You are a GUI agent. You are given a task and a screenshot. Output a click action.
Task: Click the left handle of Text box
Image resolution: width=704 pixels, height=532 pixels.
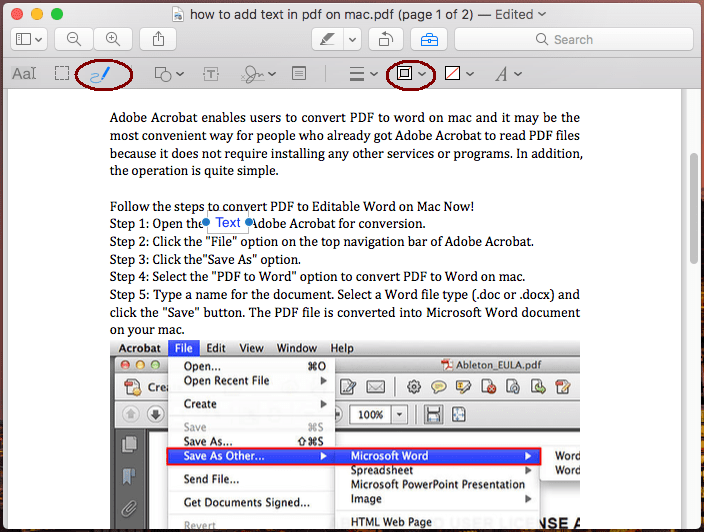click(x=206, y=222)
